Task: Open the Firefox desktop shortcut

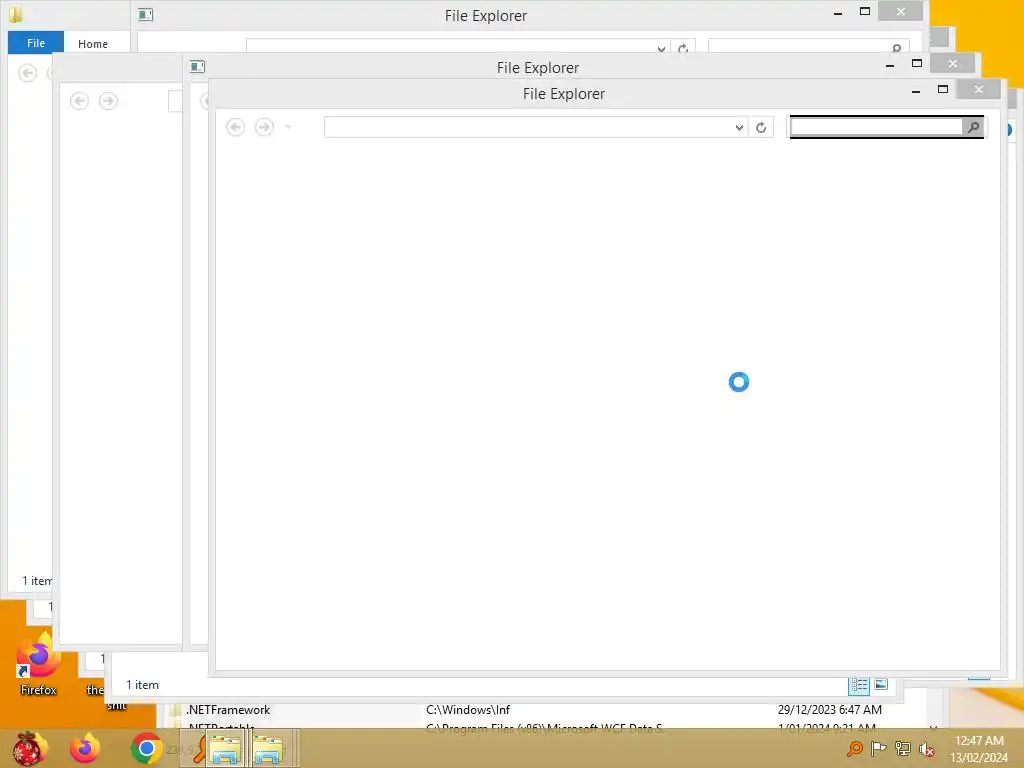Action: [38, 665]
